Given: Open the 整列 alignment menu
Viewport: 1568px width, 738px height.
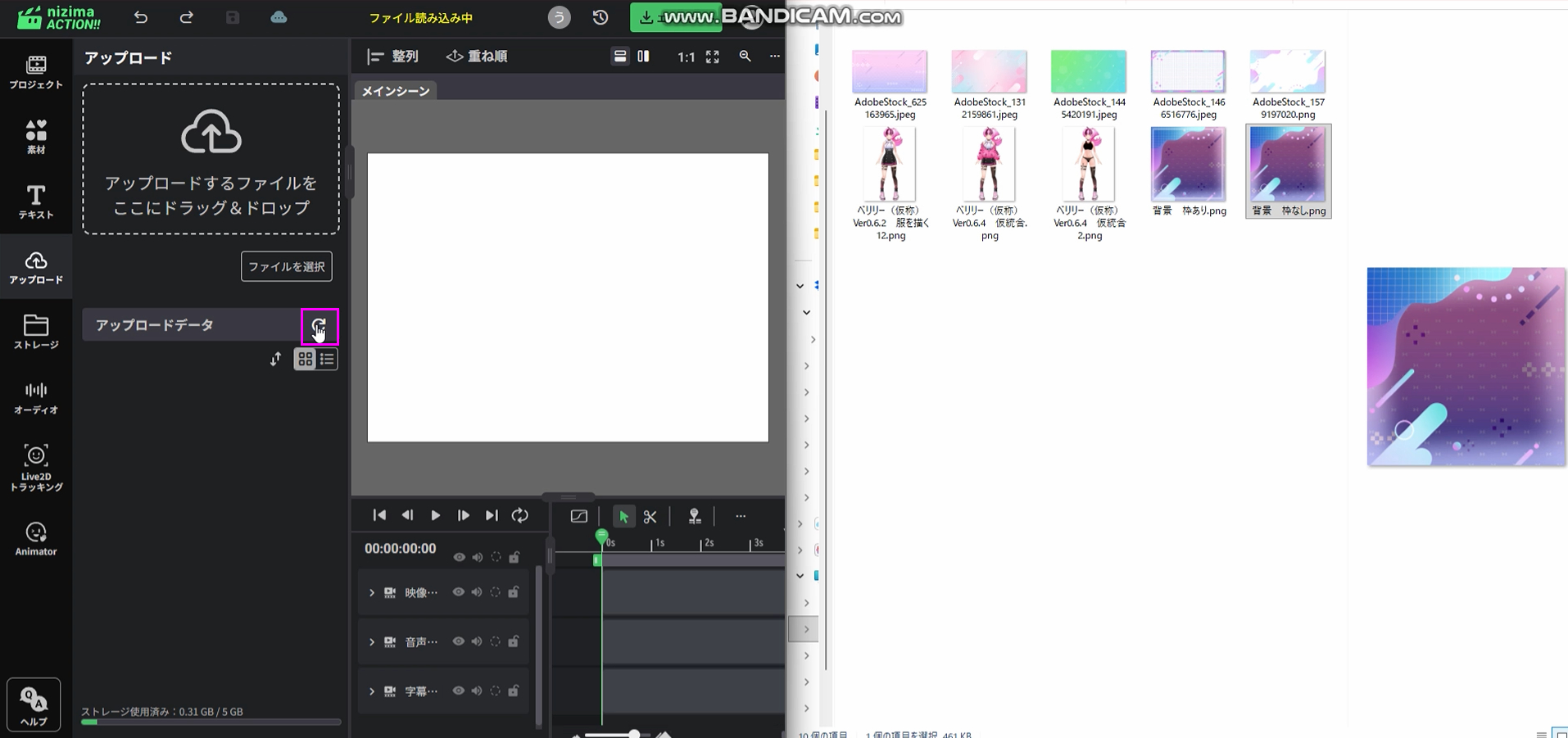Looking at the screenshot, I should coord(393,57).
